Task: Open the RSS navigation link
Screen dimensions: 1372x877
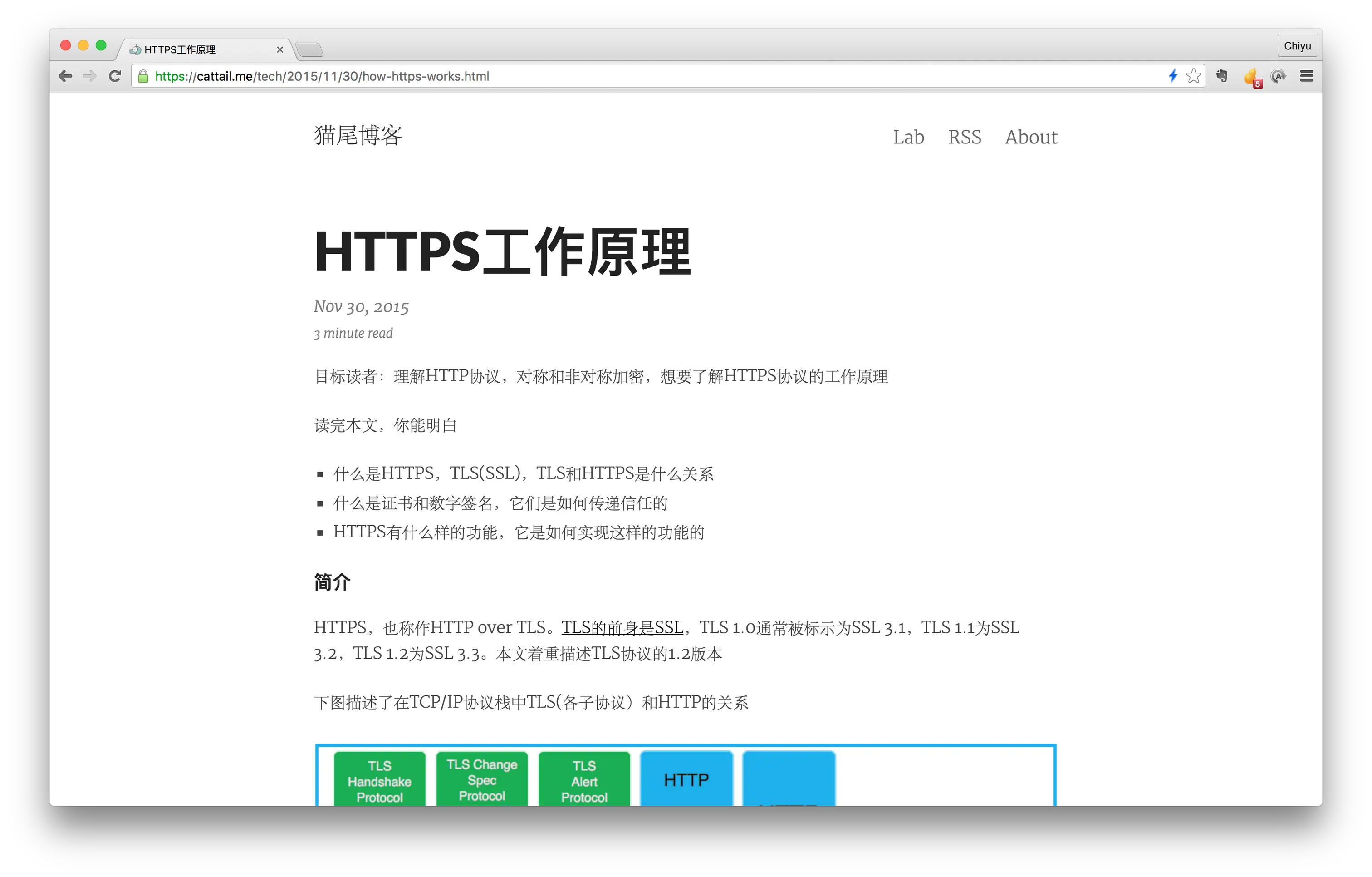Action: coord(964,137)
